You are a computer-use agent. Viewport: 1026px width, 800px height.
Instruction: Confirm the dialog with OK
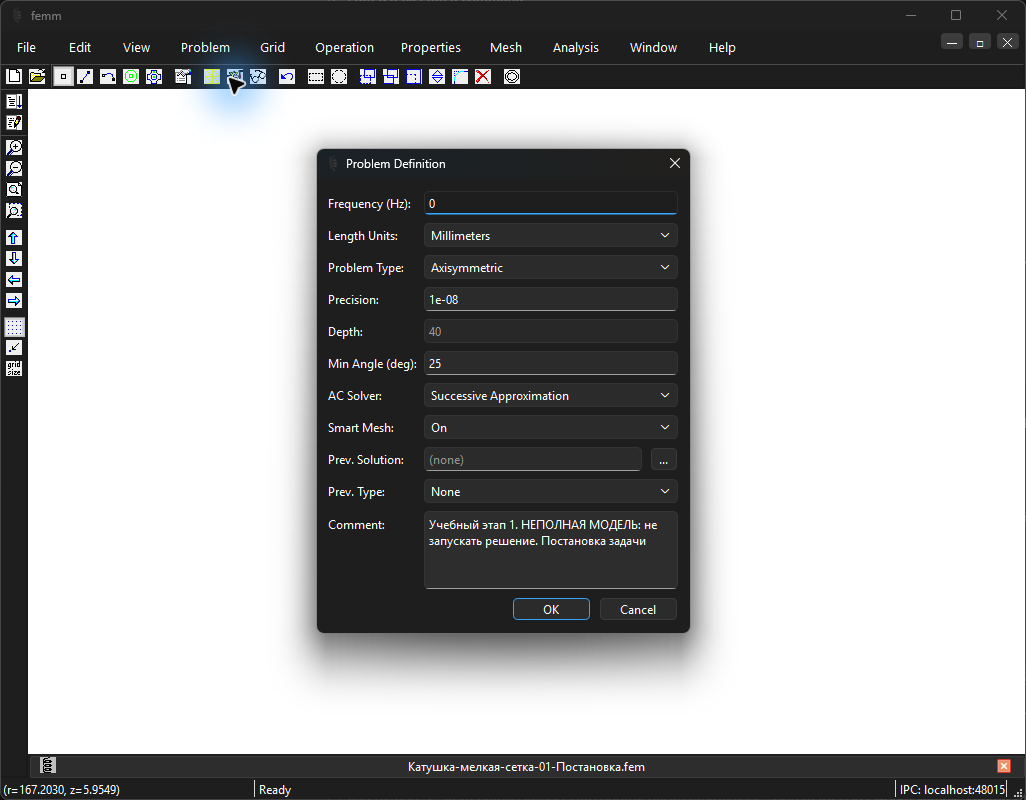pos(551,610)
